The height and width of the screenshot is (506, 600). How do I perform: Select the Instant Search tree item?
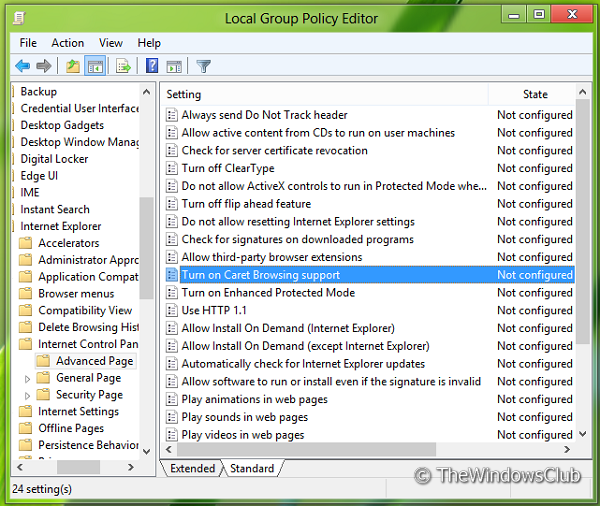click(x=55, y=209)
